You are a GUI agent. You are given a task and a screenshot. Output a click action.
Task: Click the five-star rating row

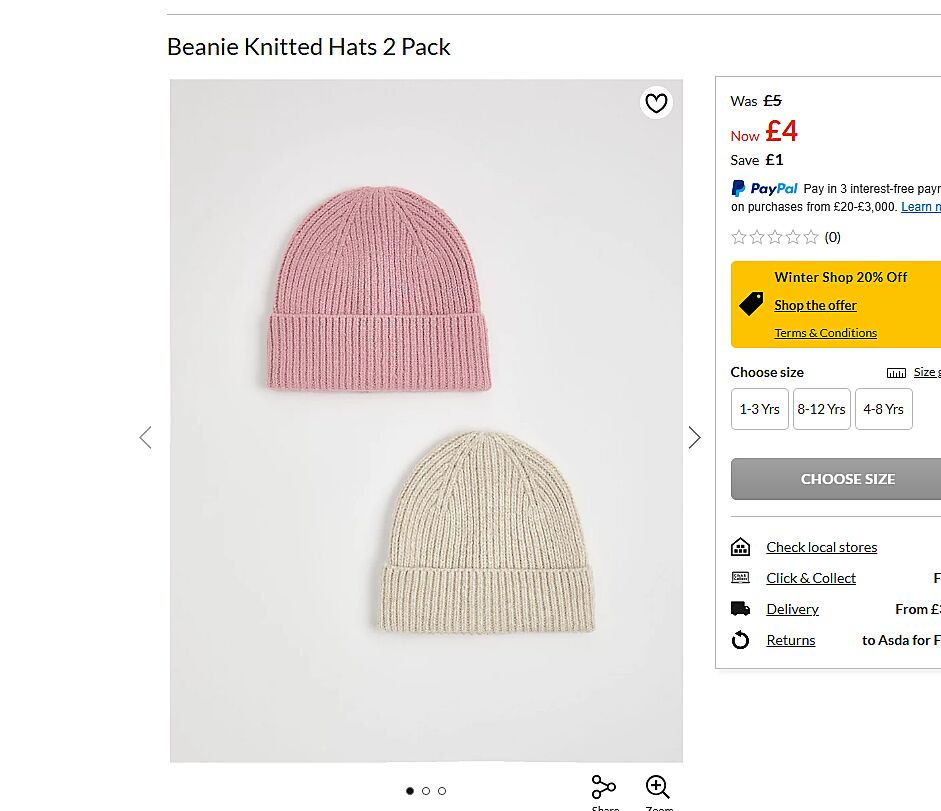coord(775,237)
